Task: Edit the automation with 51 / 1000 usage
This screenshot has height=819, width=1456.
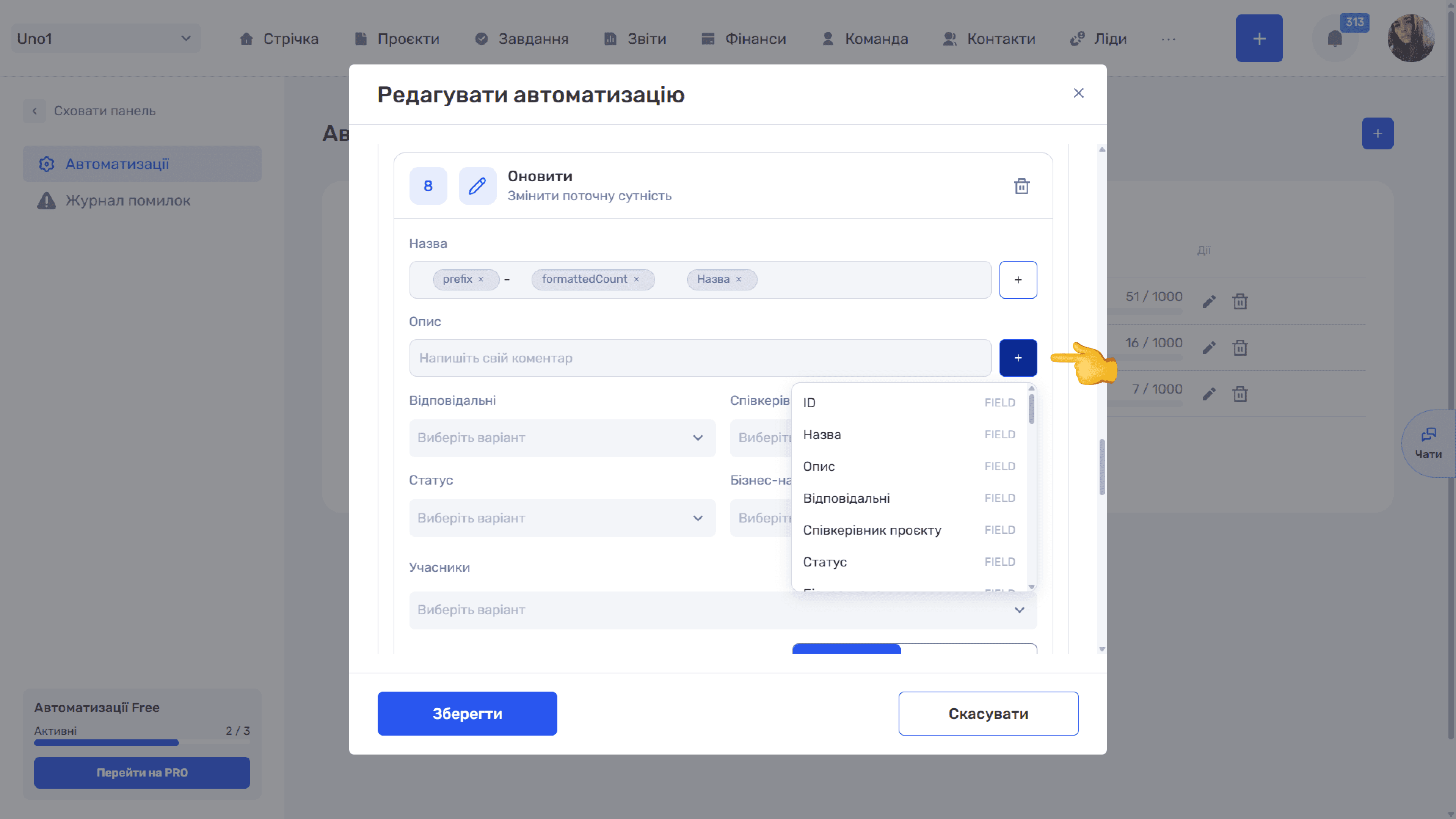Action: 1209,301
